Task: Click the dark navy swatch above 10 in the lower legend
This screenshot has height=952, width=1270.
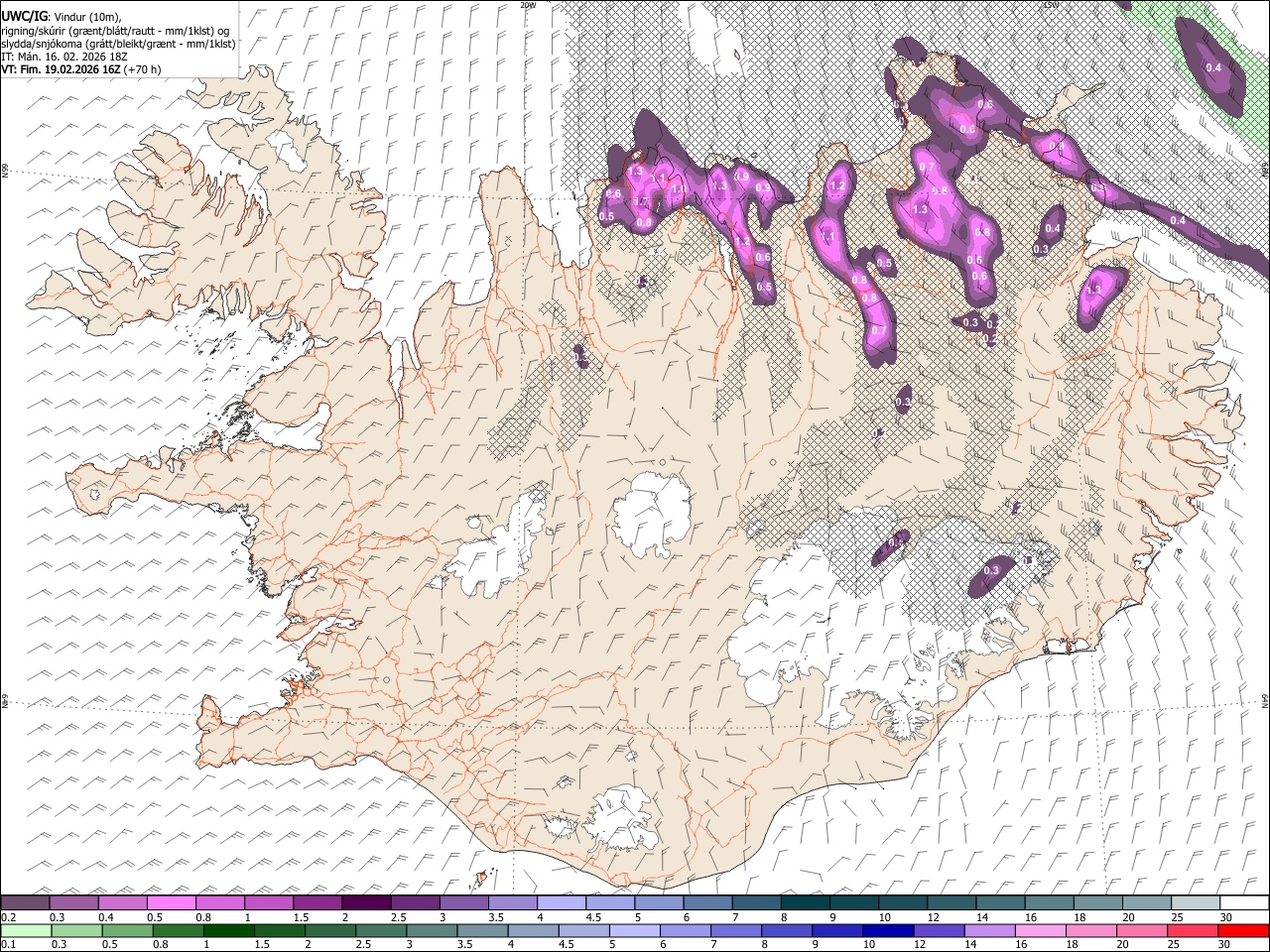Action: click(886, 930)
